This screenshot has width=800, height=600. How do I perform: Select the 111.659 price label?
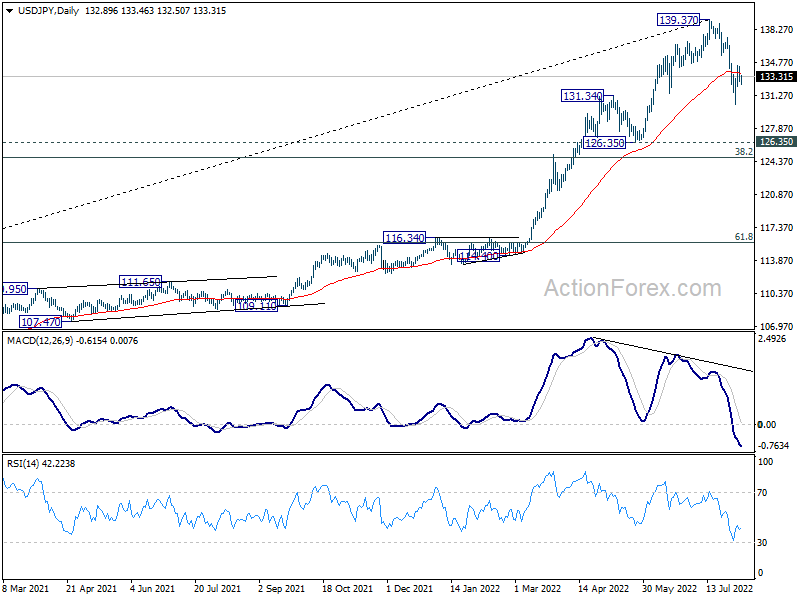click(141, 283)
